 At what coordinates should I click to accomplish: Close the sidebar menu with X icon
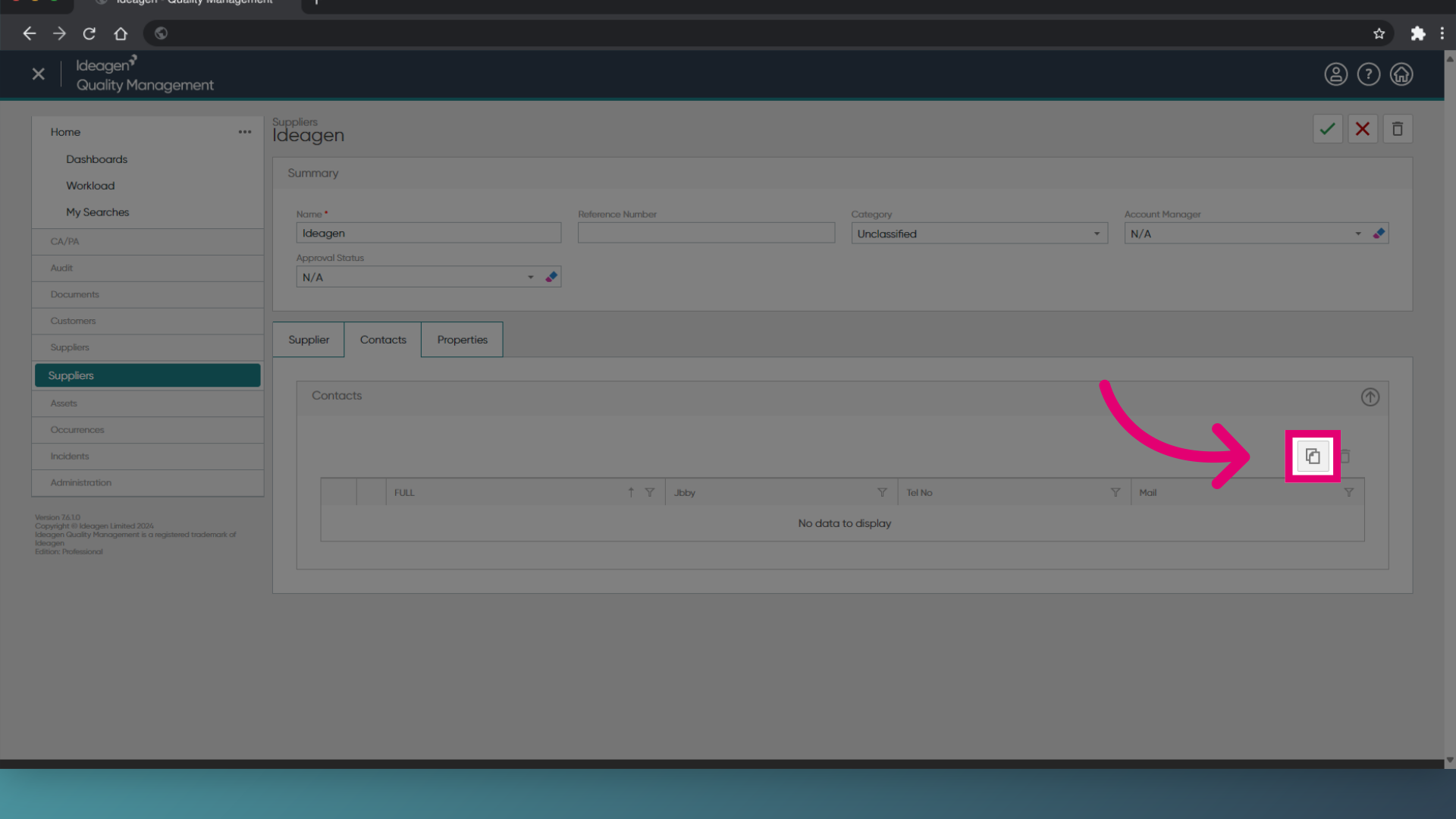tap(39, 74)
